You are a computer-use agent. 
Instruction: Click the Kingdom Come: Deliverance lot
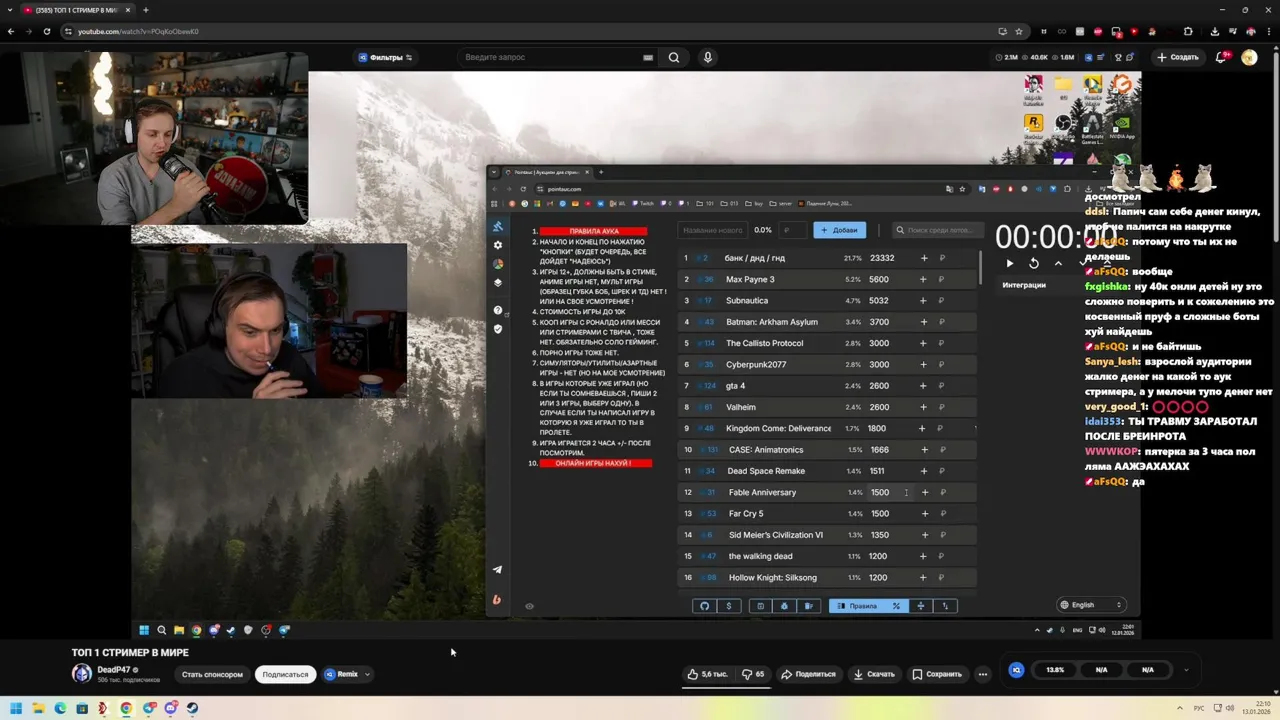pyautogui.click(x=828, y=428)
